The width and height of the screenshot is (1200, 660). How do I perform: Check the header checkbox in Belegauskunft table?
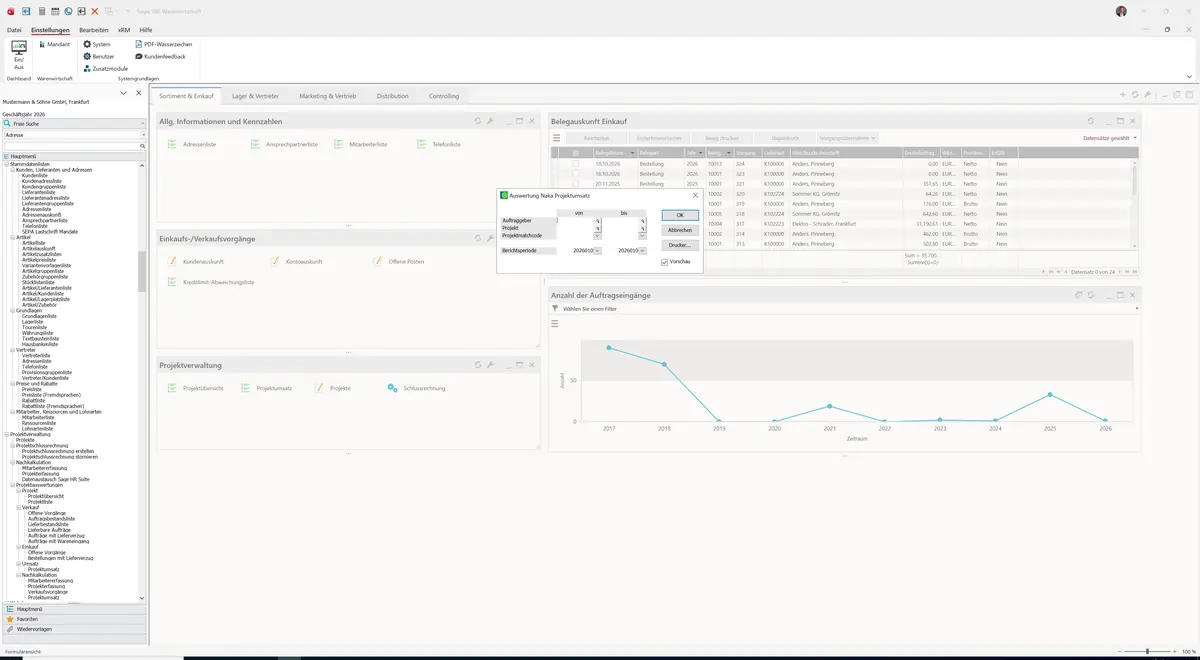[x=575, y=152]
